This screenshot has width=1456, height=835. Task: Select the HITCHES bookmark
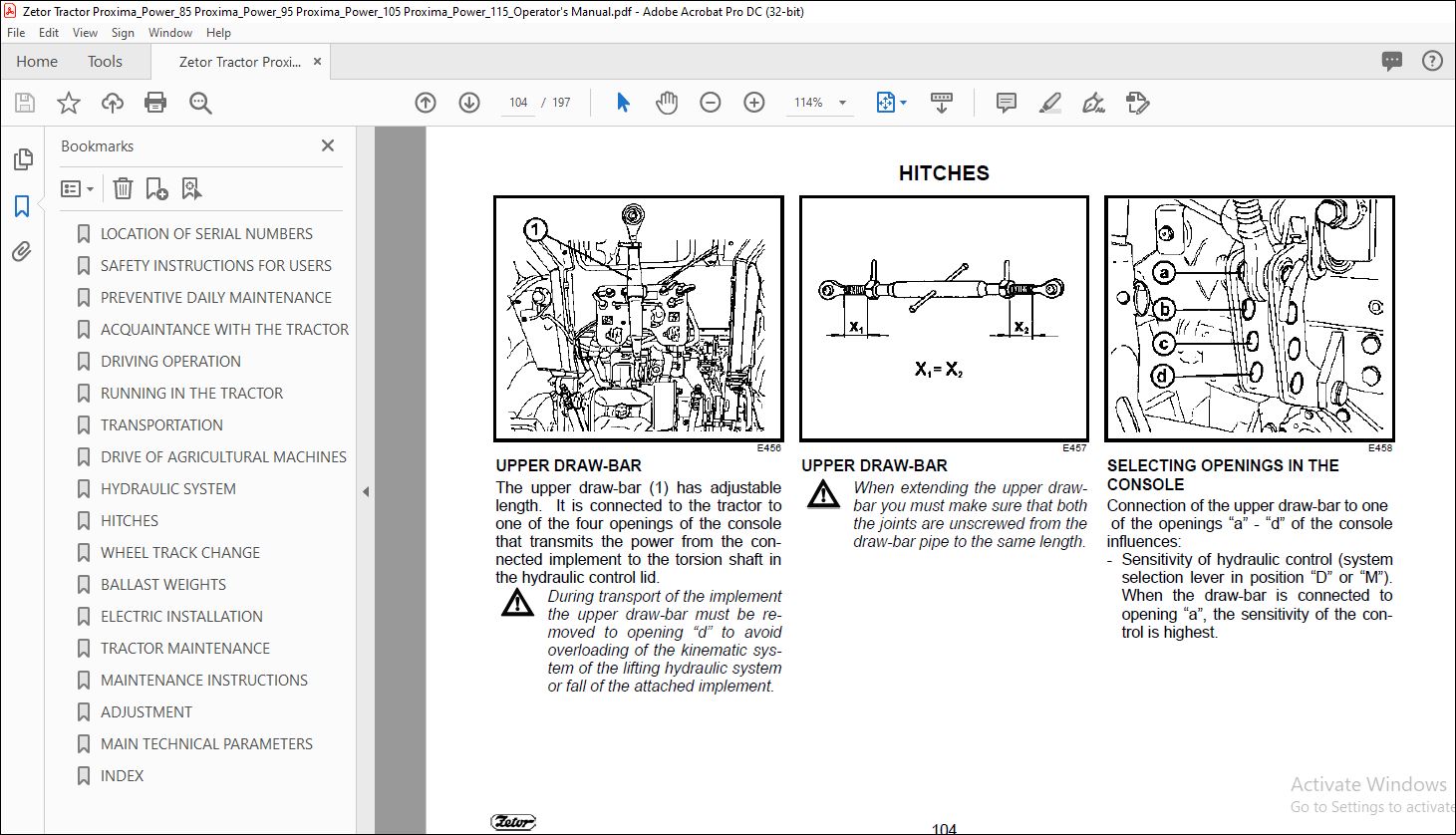(x=130, y=521)
